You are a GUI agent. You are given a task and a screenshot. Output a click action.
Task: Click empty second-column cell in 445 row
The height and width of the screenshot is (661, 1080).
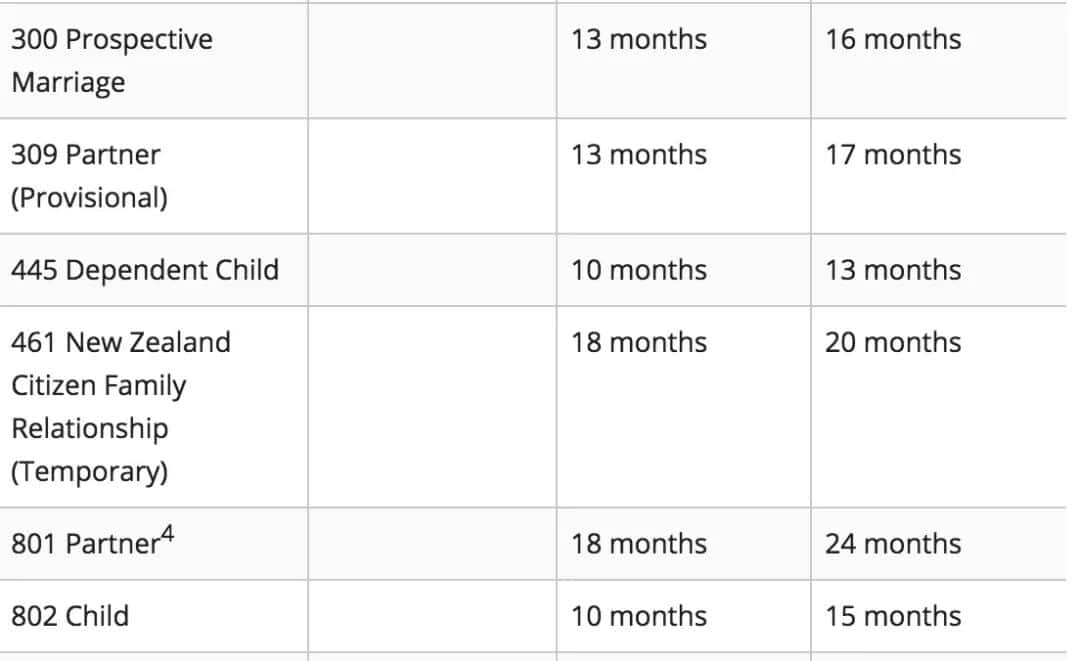[x=432, y=270]
